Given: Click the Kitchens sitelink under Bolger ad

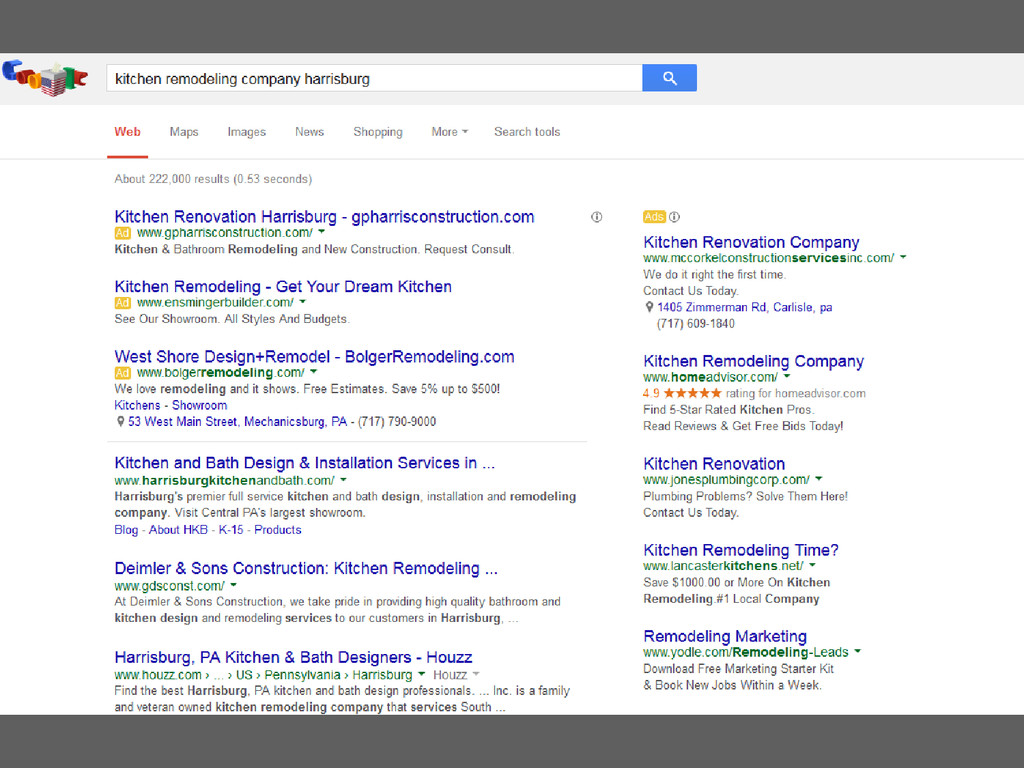Looking at the screenshot, I should click(x=137, y=406).
